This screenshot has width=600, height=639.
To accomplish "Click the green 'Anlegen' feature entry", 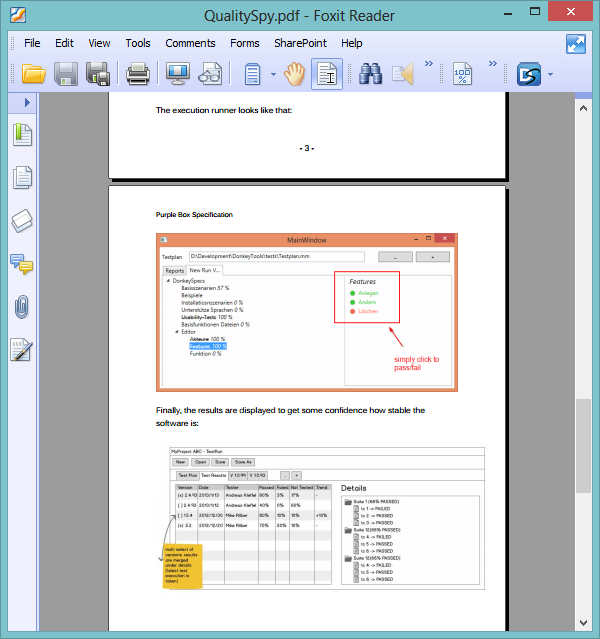I will (x=364, y=293).
